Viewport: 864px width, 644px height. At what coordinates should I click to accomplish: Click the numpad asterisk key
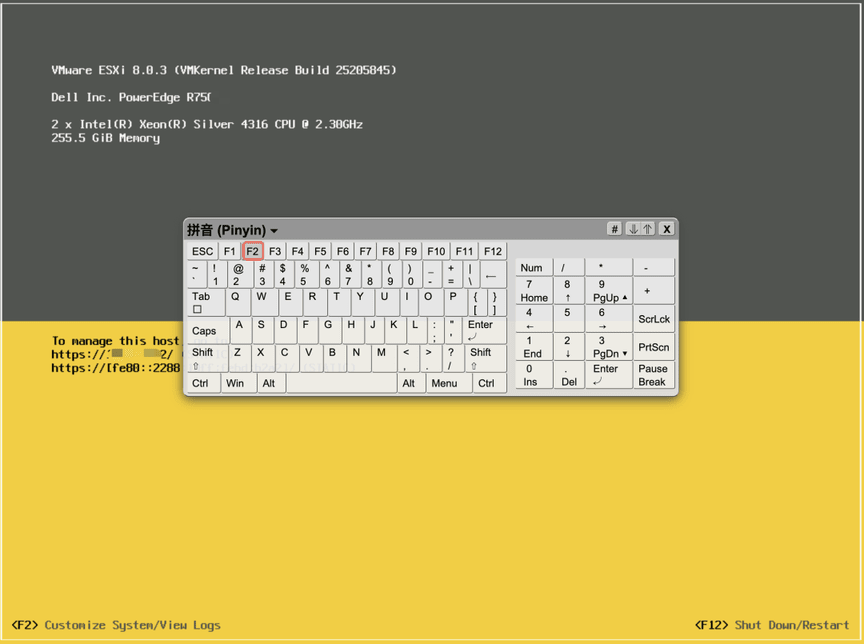[x=609, y=268]
